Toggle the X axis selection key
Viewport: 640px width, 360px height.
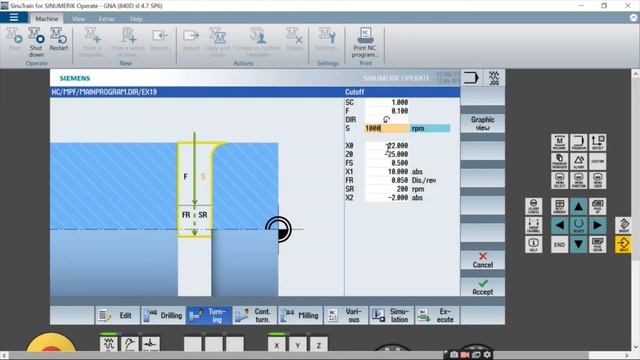(x=277, y=345)
